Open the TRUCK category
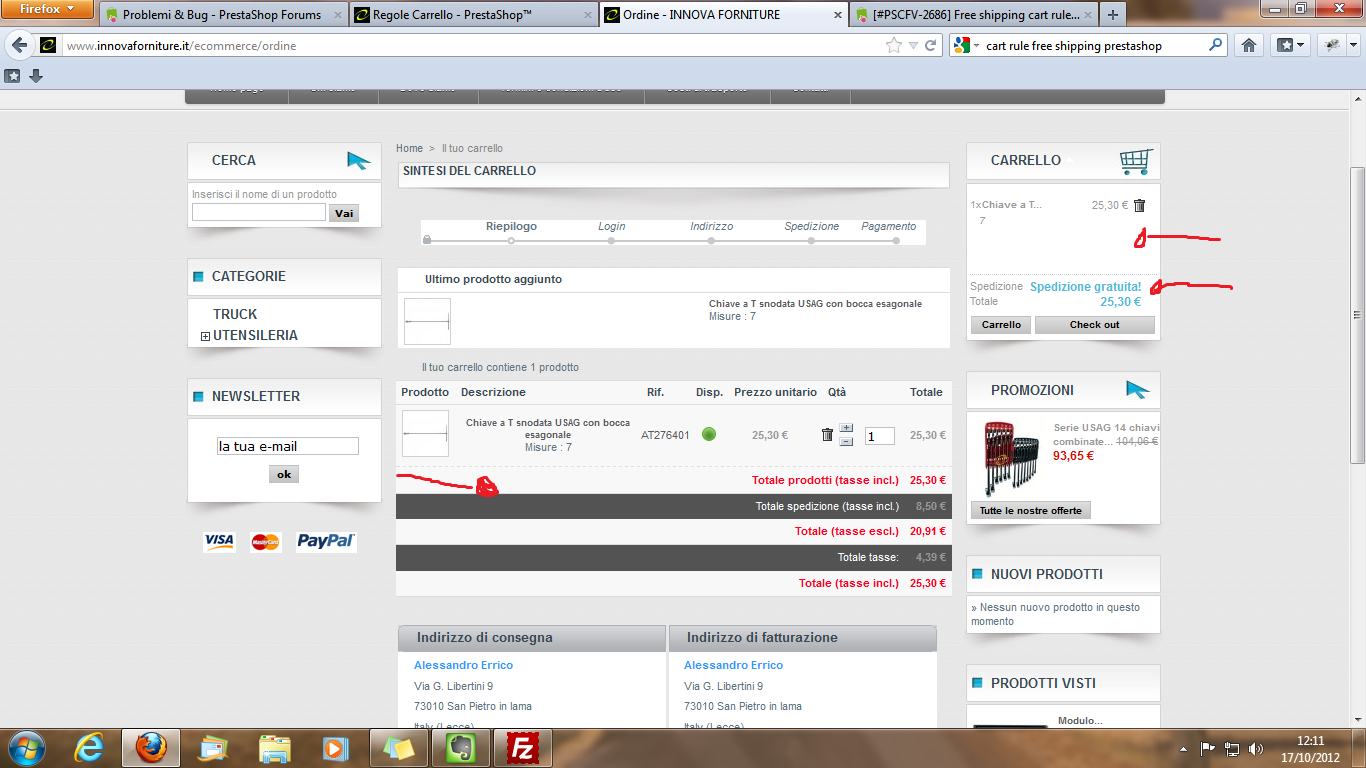 (x=235, y=314)
